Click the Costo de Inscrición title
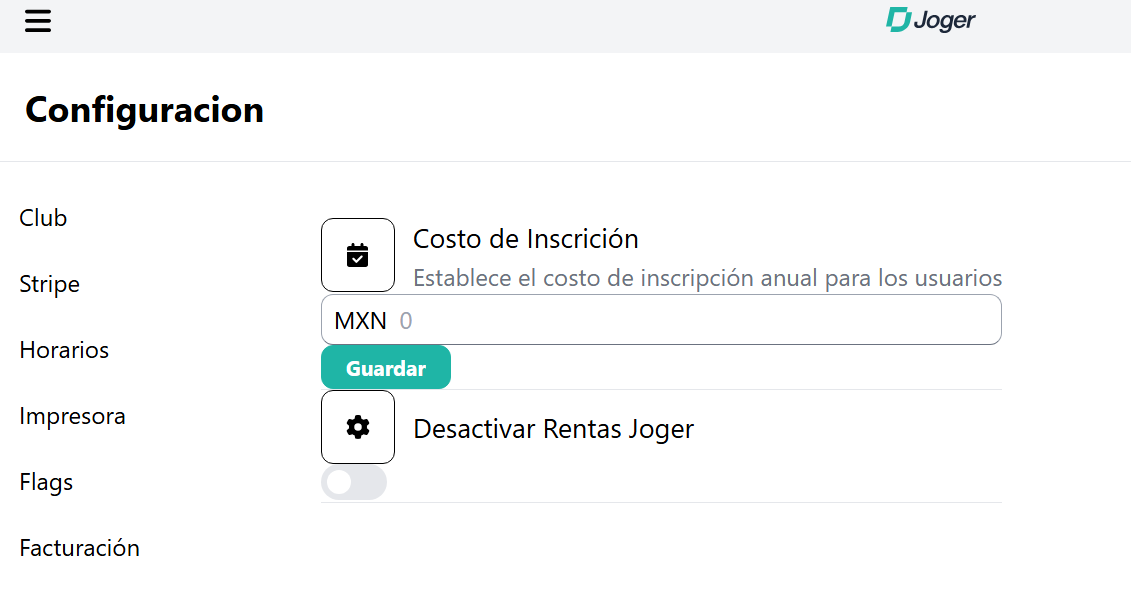The image size is (1131, 589). (525, 239)
